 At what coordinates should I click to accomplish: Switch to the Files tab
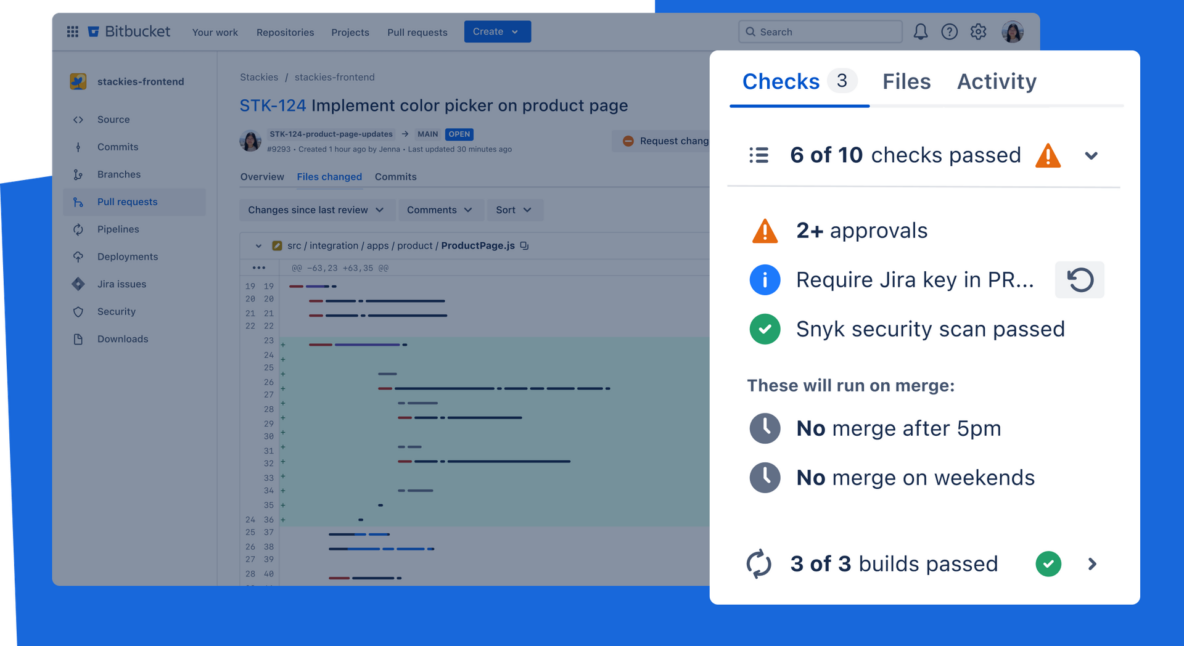coord(906,82)
